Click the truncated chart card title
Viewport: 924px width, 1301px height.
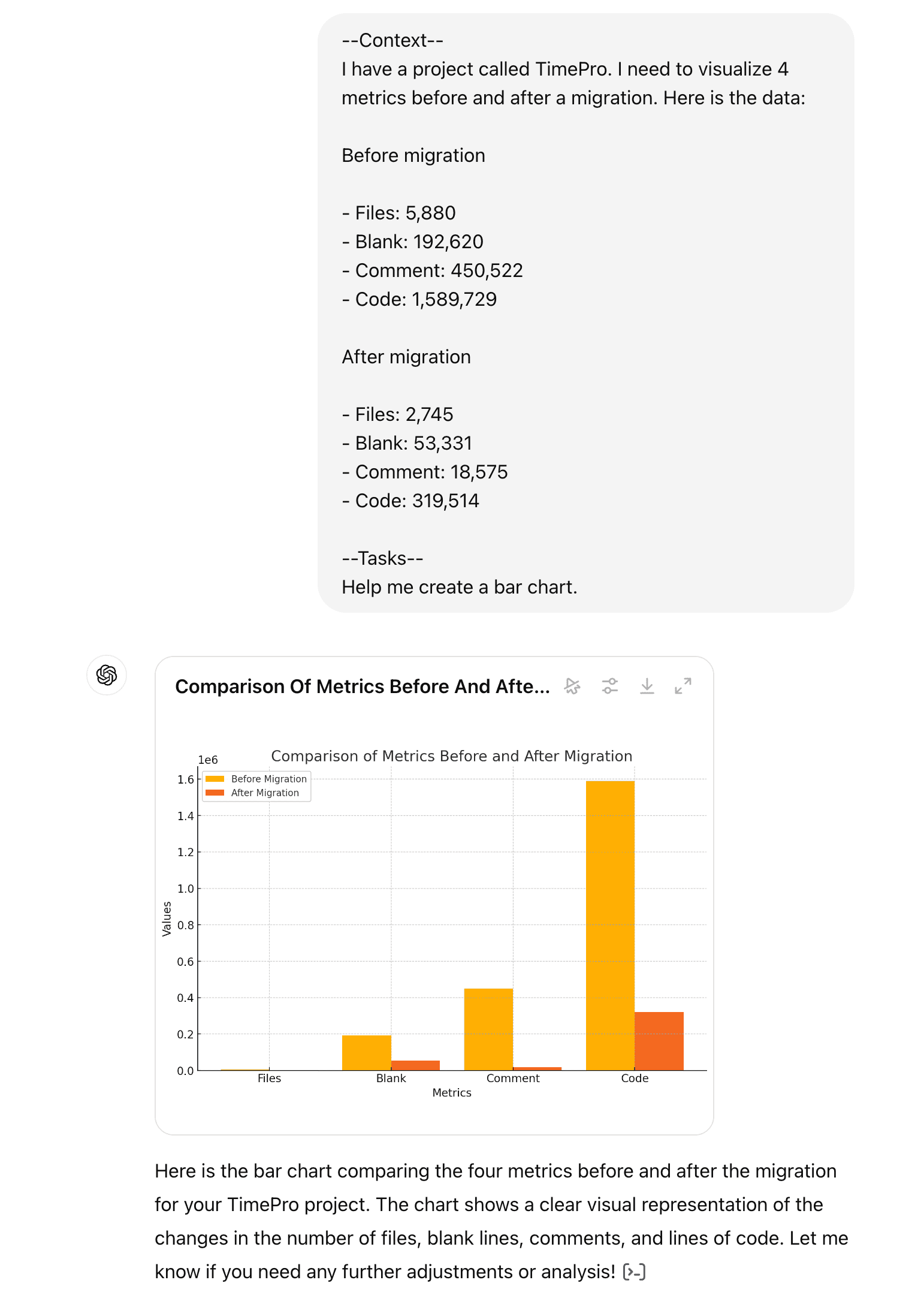pos(362,686)
